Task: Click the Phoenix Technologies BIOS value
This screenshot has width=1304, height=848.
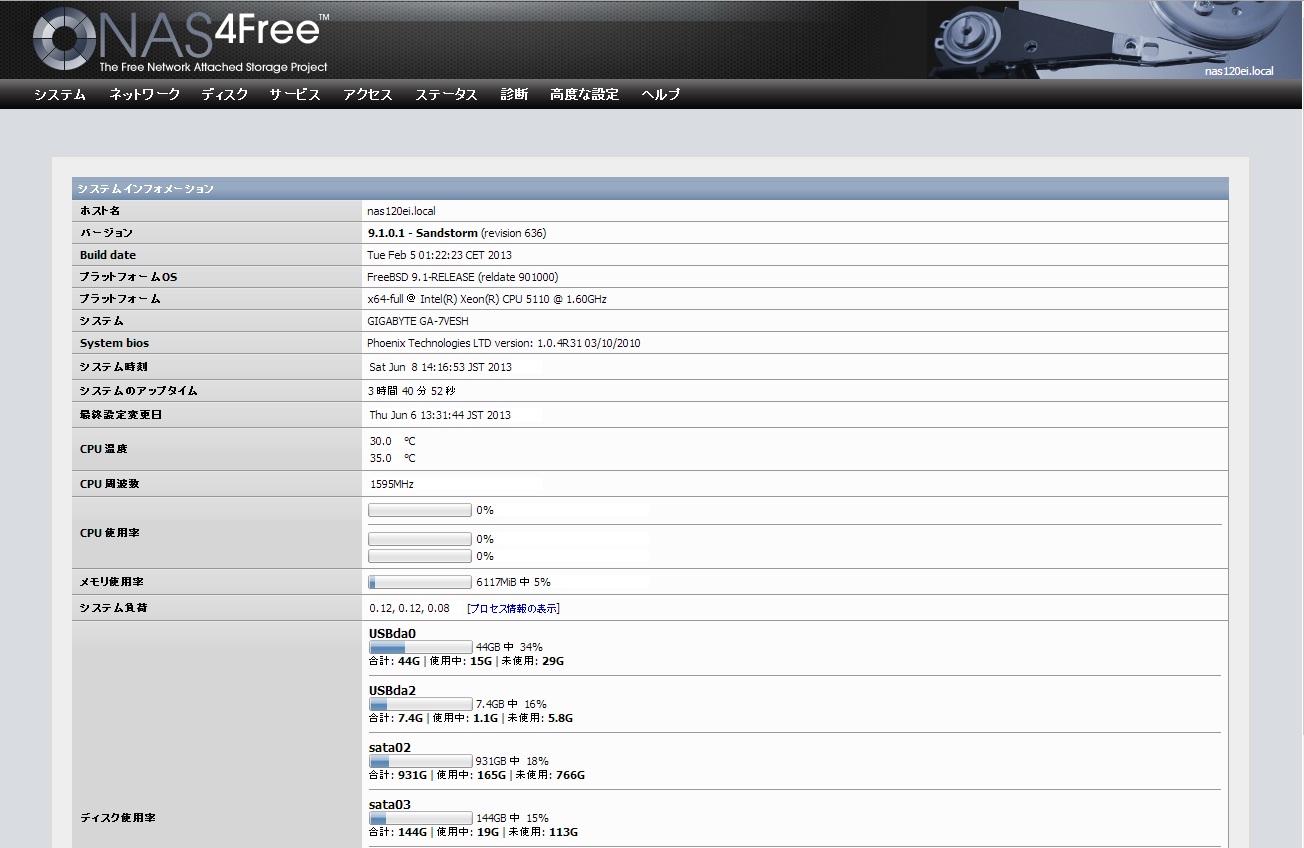Action: point(504,343)
